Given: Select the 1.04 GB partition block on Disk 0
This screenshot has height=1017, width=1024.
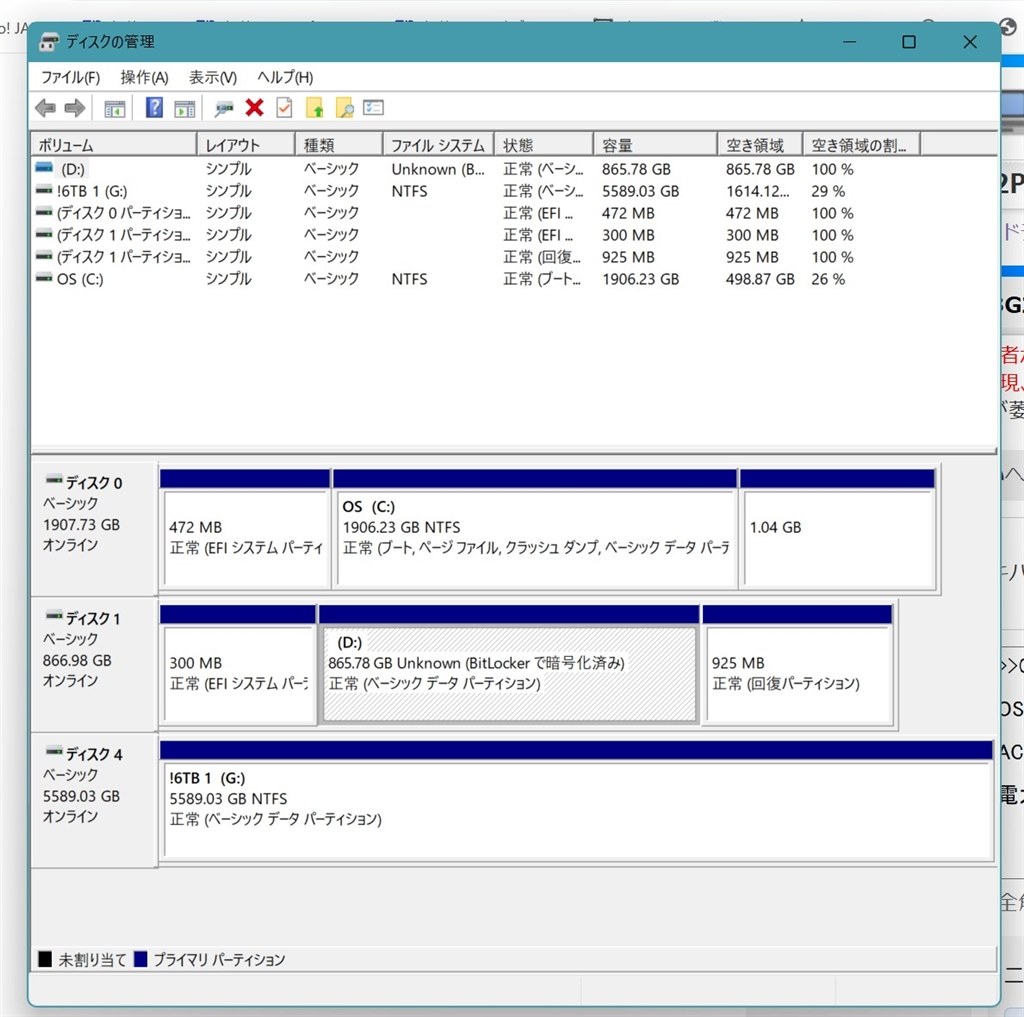Looking at the screenshot, I should click(838, 528).
